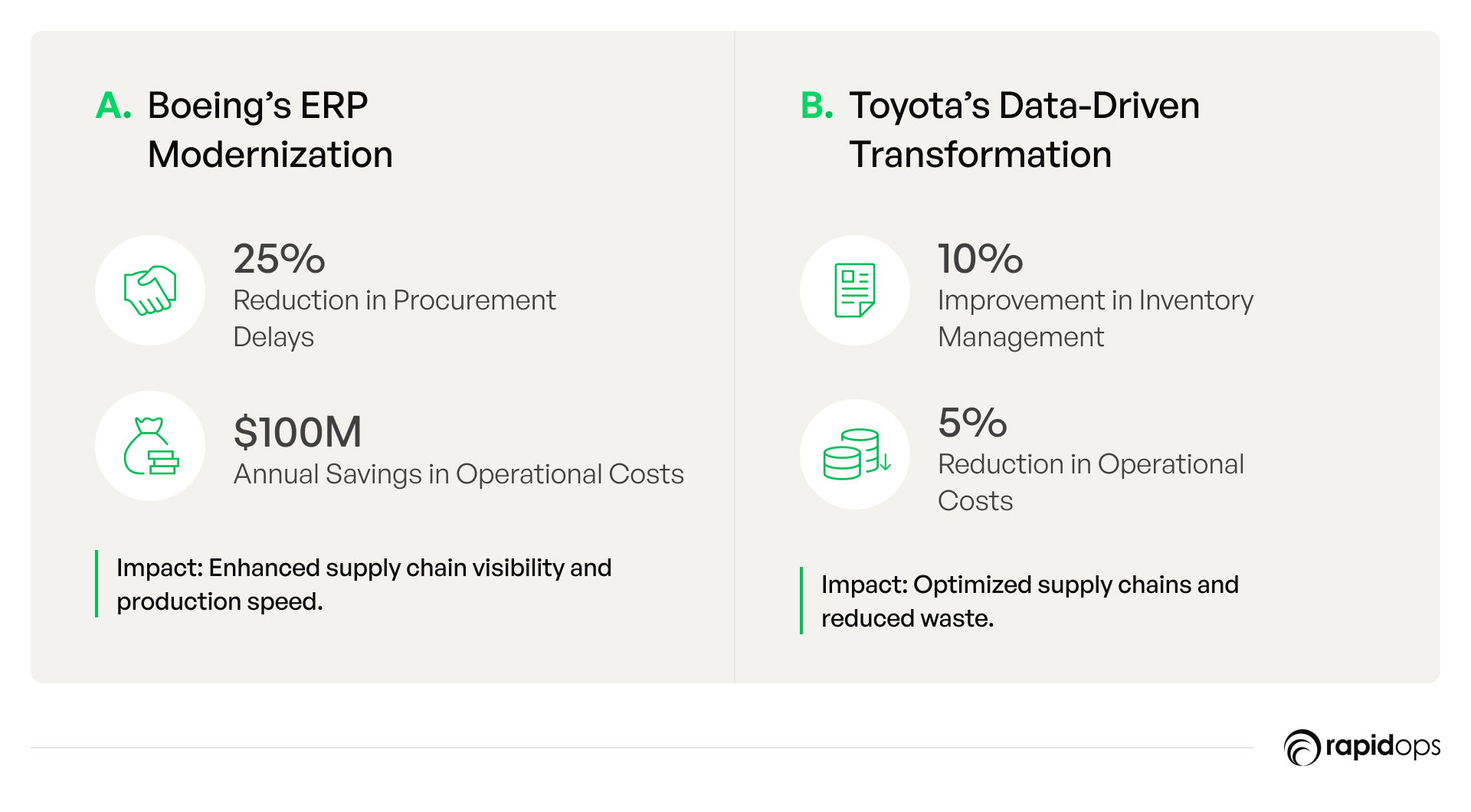Click the money bag savings icon
The width and height of the screenshot is (1471, 812).
151,446
